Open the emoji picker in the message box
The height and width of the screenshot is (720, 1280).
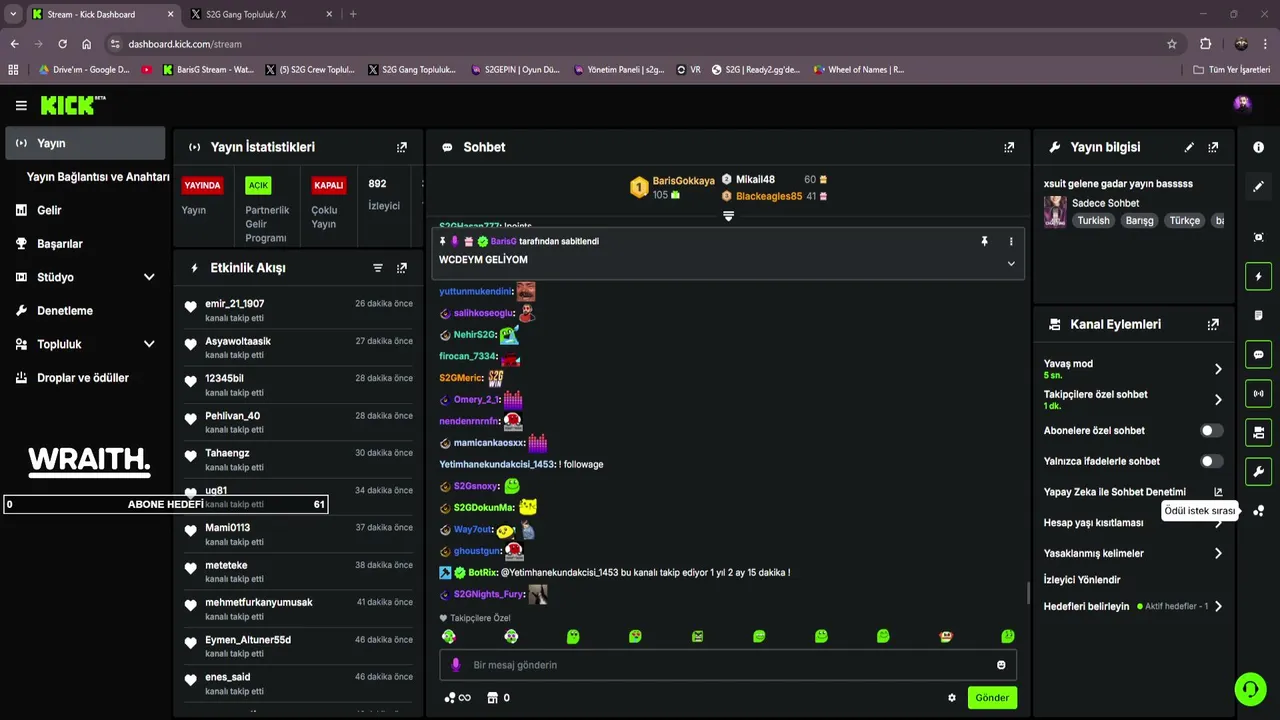click(x=1001, y=665)
